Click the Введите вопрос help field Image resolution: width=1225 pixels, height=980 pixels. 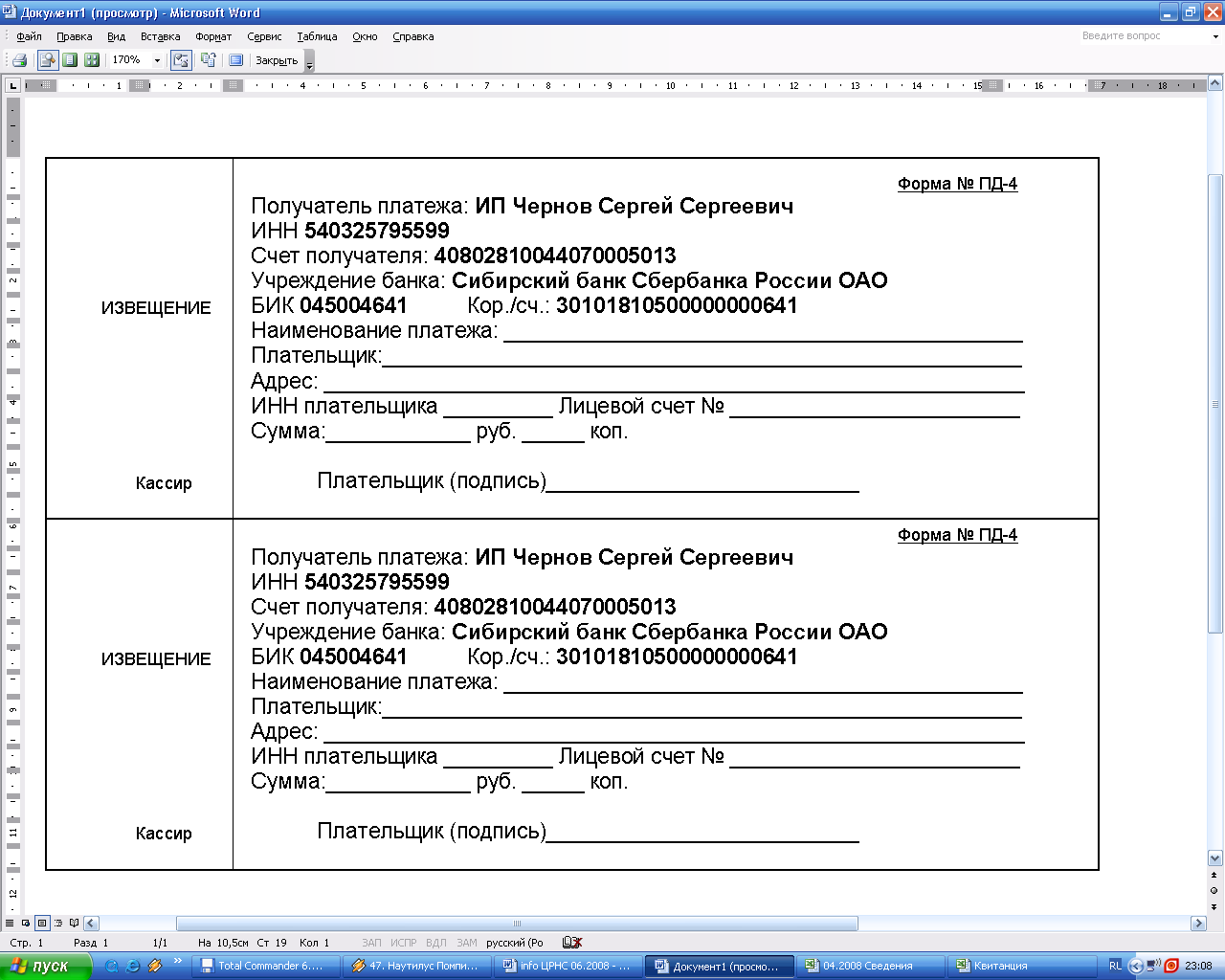(1139, 36)
